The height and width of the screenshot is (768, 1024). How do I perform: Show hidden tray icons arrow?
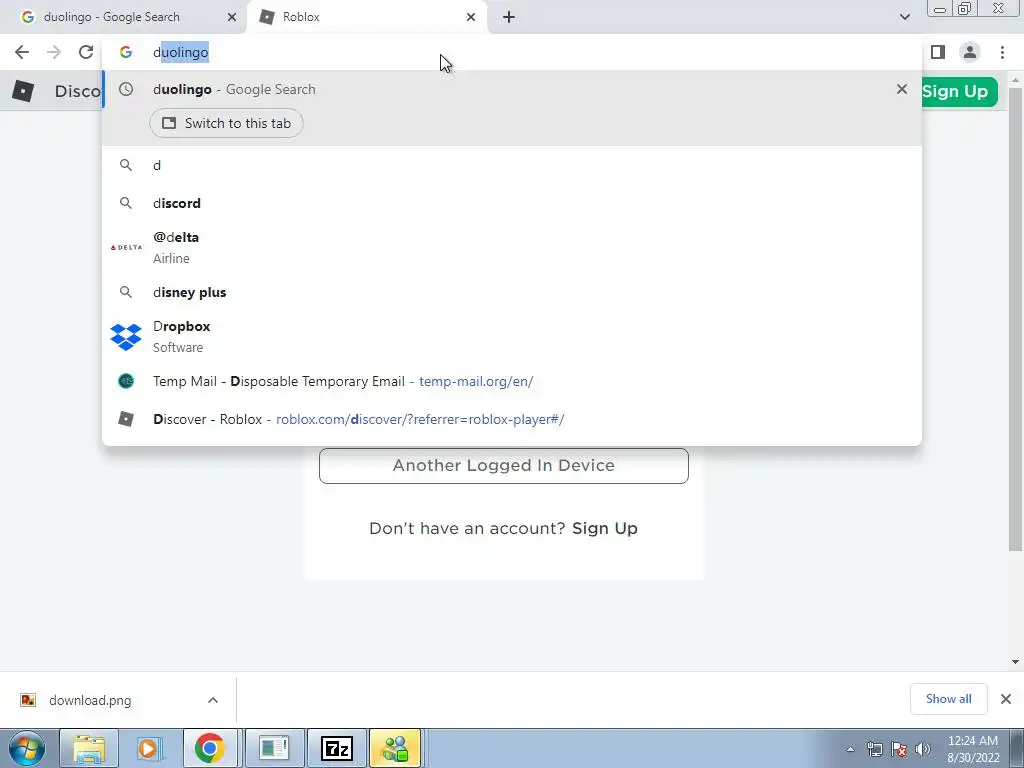850,749
